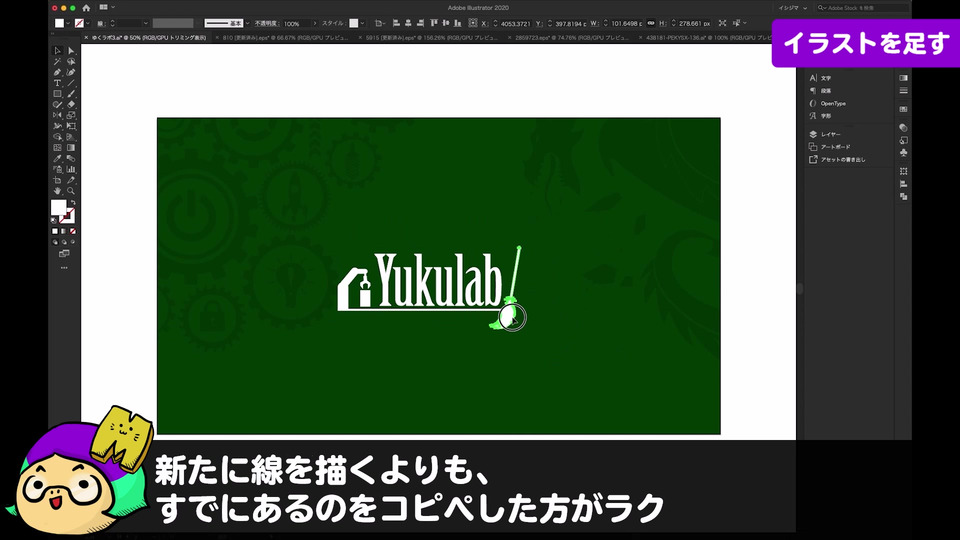
Task: Click the X position value field
Action: pos(515,23)
